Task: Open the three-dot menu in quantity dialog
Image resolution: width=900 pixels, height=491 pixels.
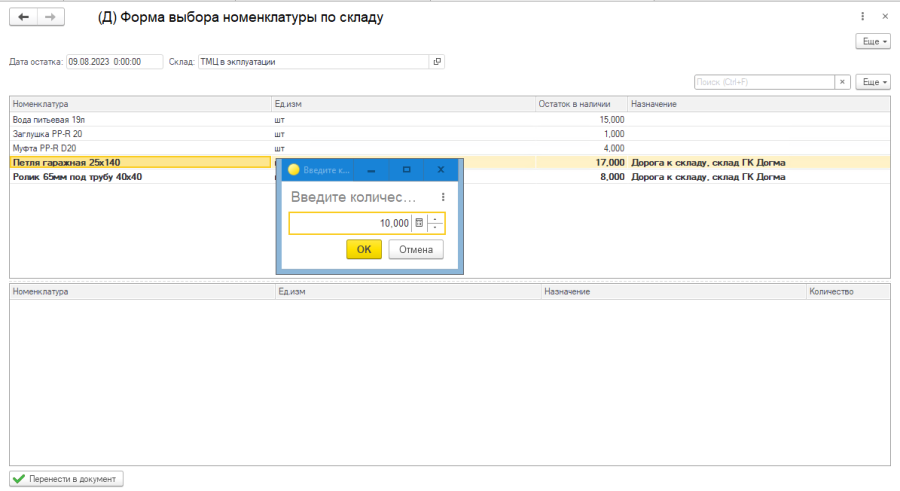Action: 443,197
